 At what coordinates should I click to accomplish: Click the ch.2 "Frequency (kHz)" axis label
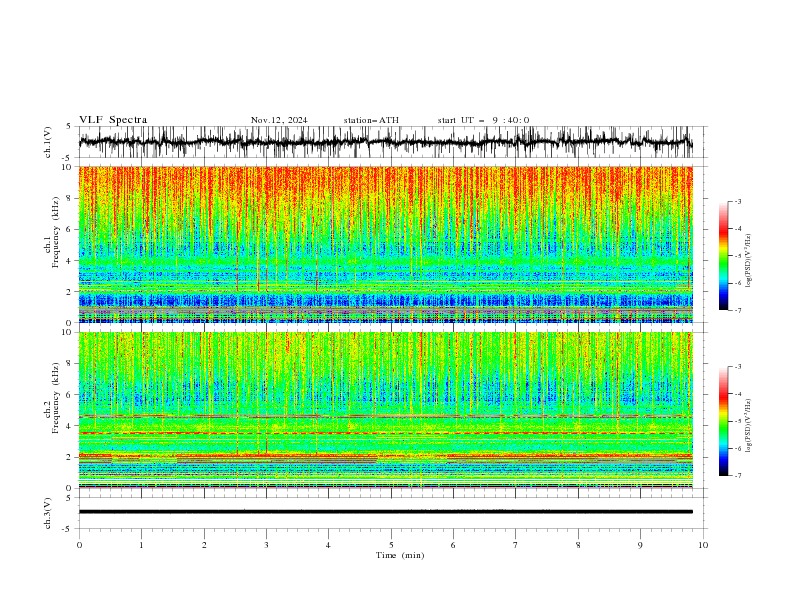pos(55,398)
